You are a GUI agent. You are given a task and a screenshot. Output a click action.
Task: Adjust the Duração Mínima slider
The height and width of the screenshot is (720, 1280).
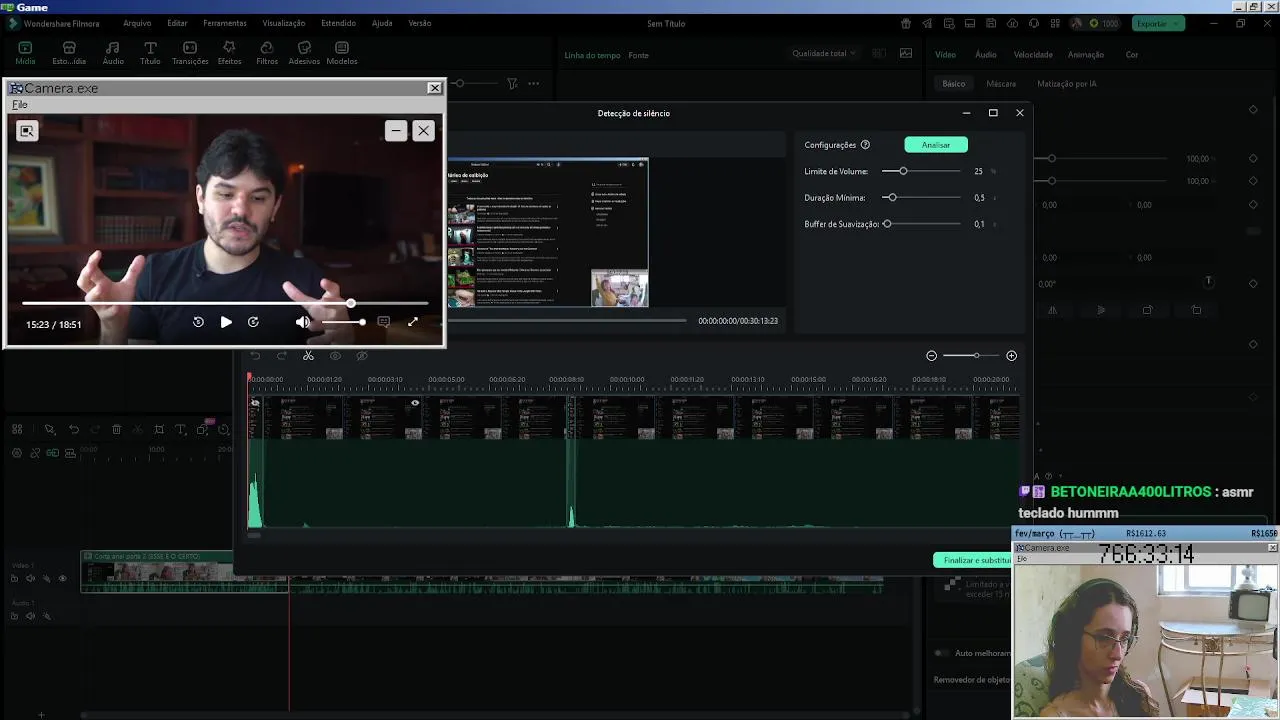[921, 198]
